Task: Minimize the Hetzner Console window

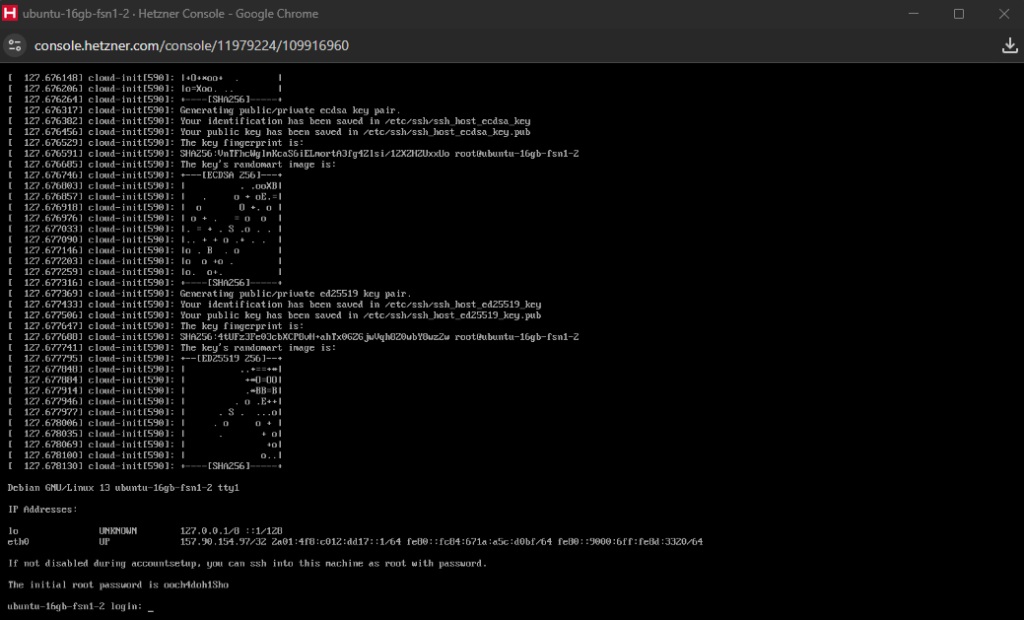Action: click(x=912, y=14)
